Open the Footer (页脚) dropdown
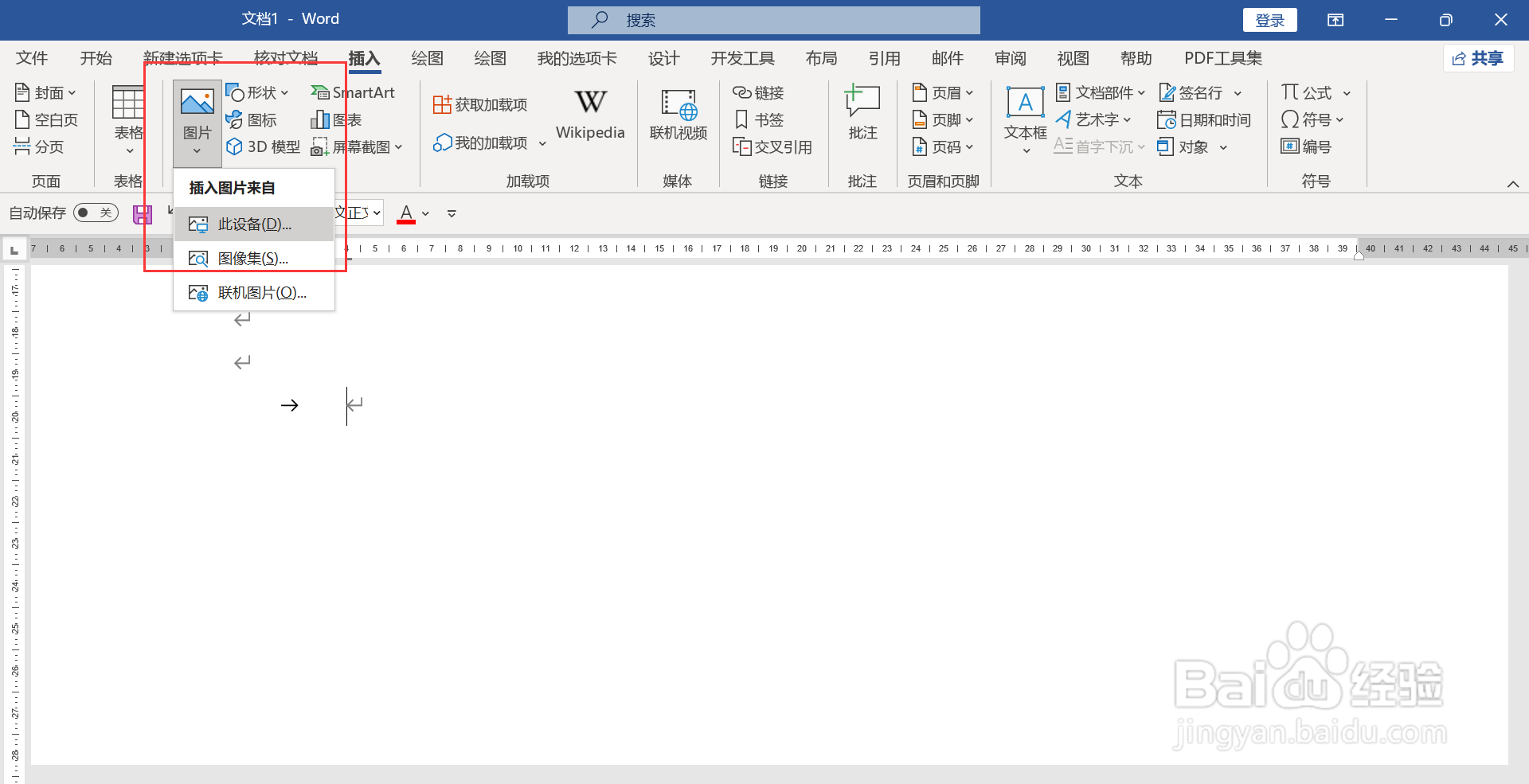The height and width of the screenshot is (784, 1529). (943, 120)
